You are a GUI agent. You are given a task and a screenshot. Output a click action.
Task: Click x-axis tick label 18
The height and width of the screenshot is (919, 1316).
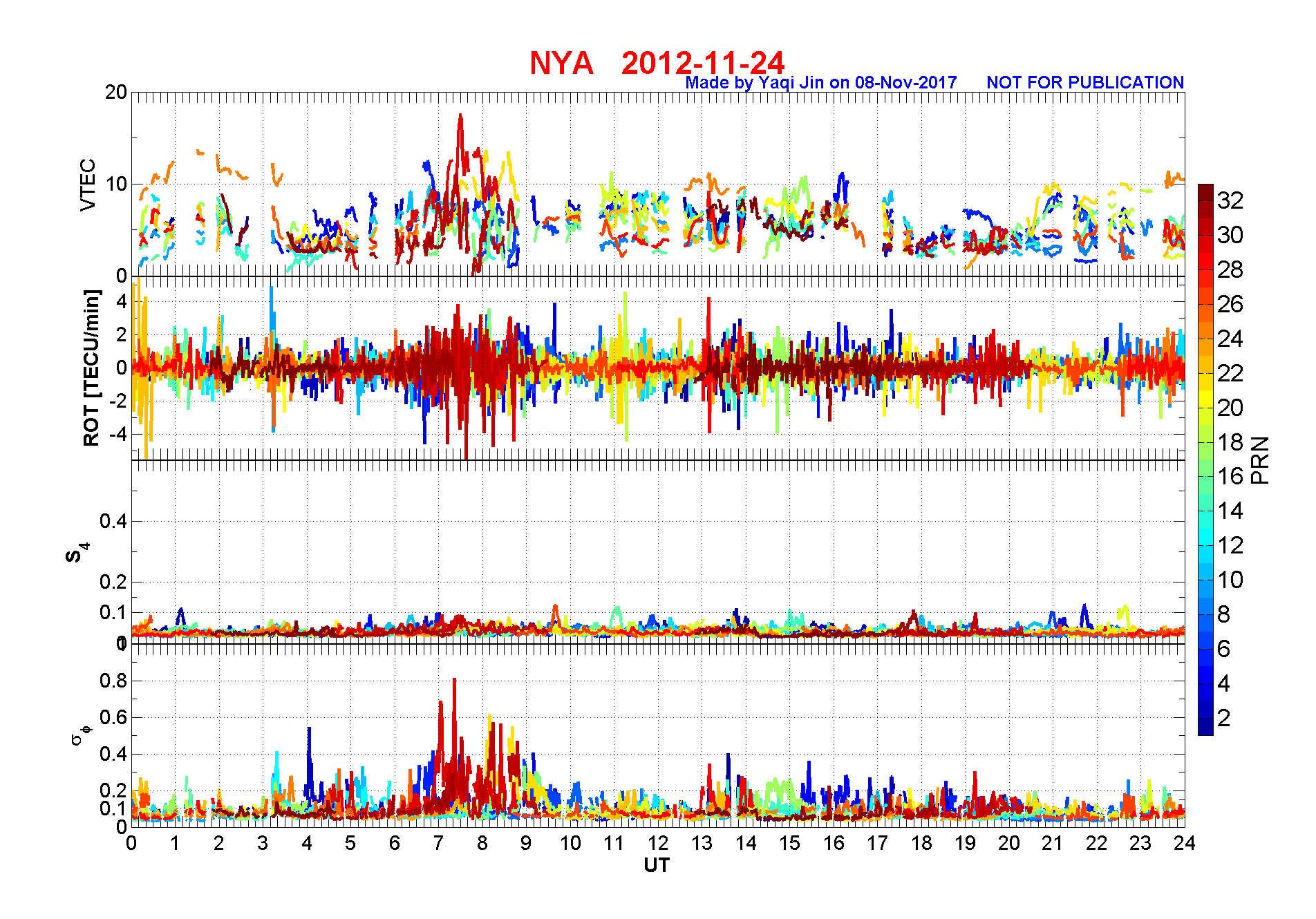(921, 843)
